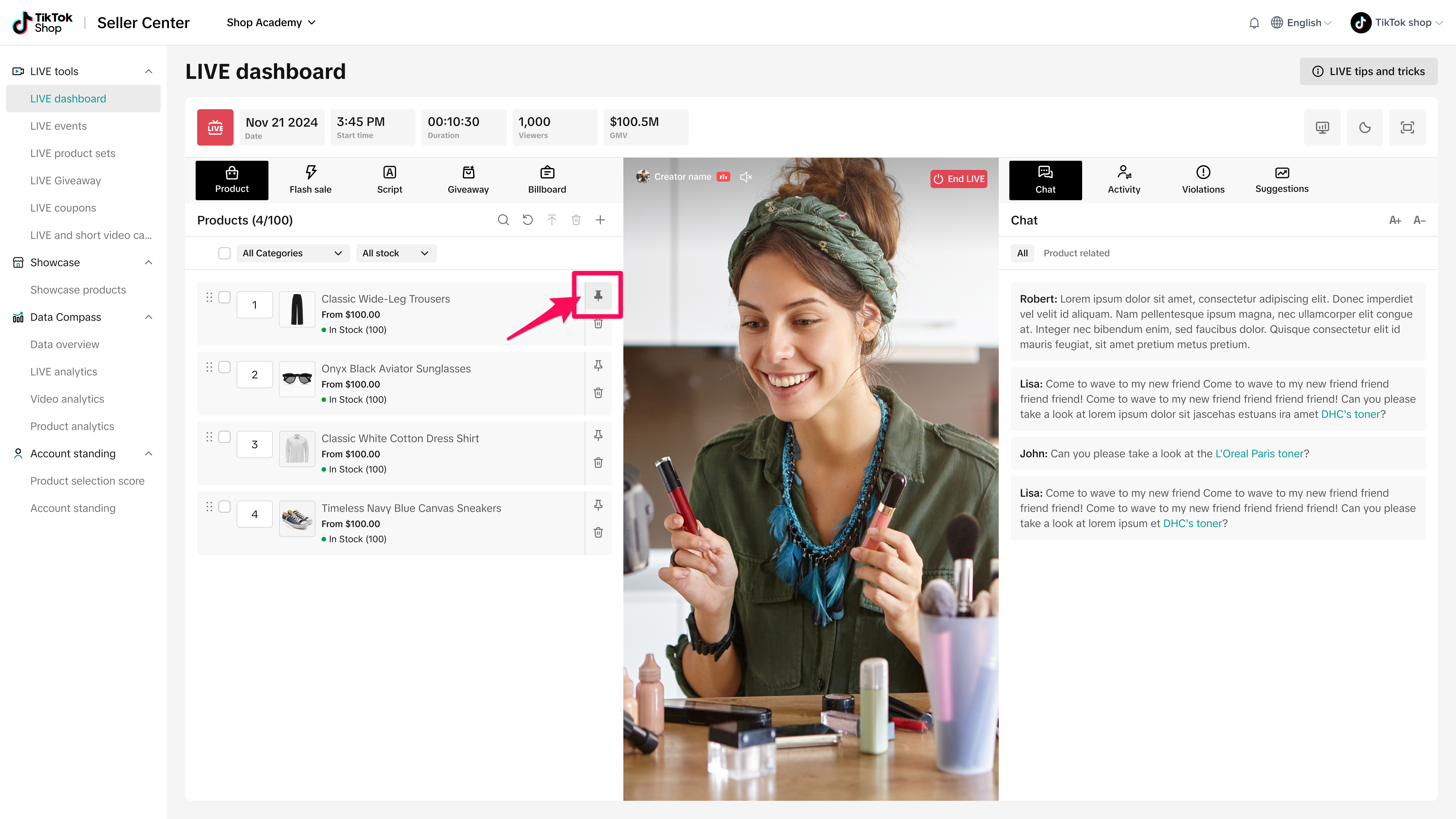Viewport: 1456px width, 819px height.
Task: Delete the Onyx Black Aviator Sunglasses product
Action: (x=598, y=393)
